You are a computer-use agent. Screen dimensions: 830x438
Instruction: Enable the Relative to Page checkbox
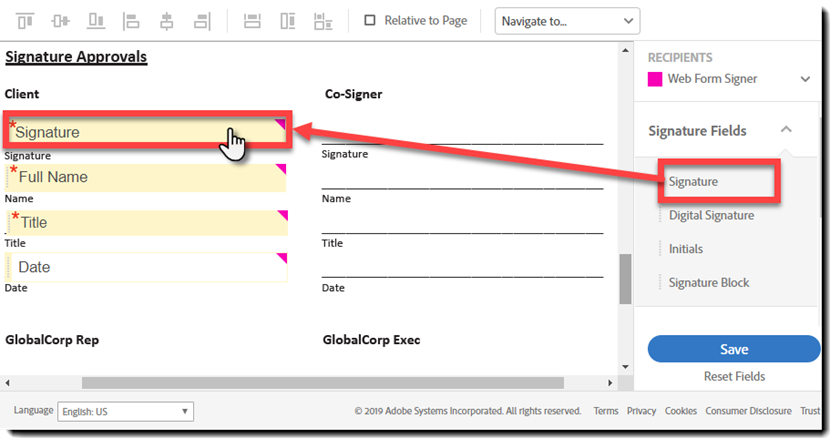click(x=370, y=21)
